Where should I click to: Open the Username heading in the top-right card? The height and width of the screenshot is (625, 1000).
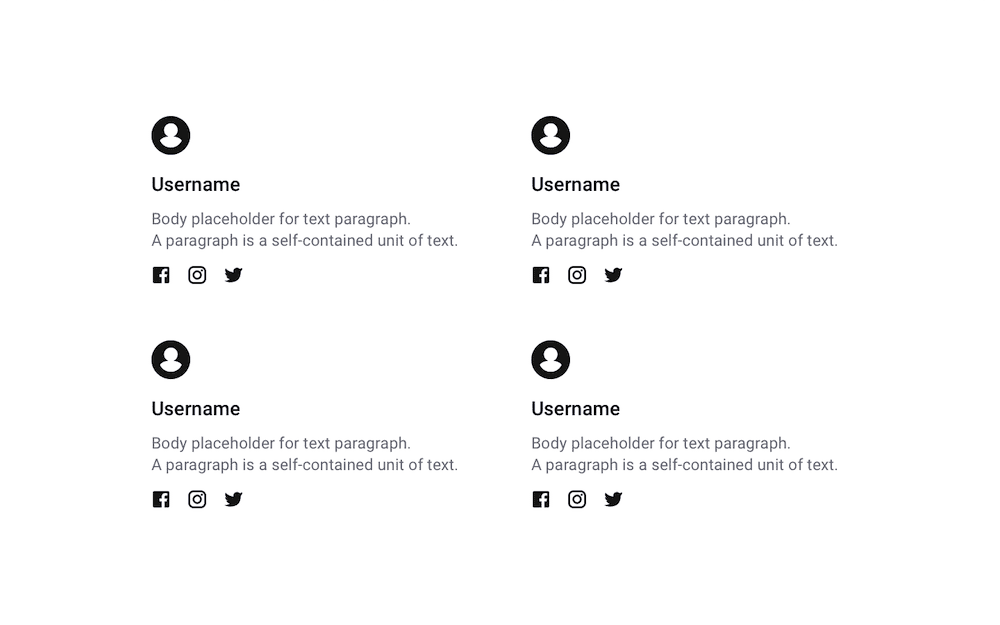click(x=575, y=184)
